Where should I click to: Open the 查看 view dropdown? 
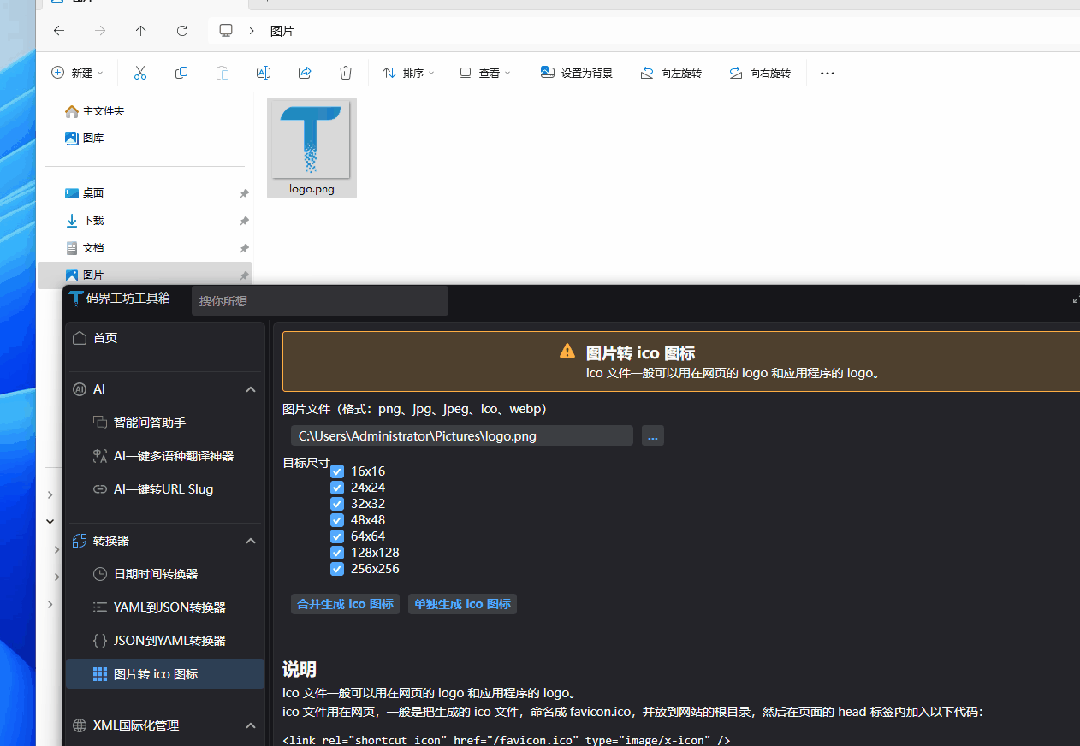(x=485, y=73)
